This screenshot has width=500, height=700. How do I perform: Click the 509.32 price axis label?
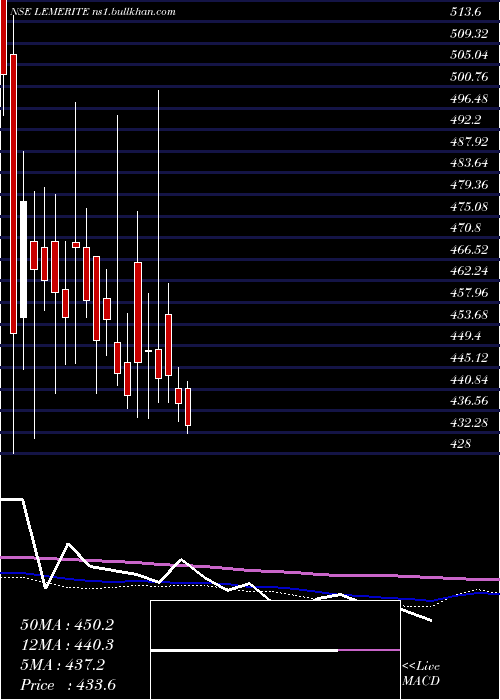coord(469,33)
